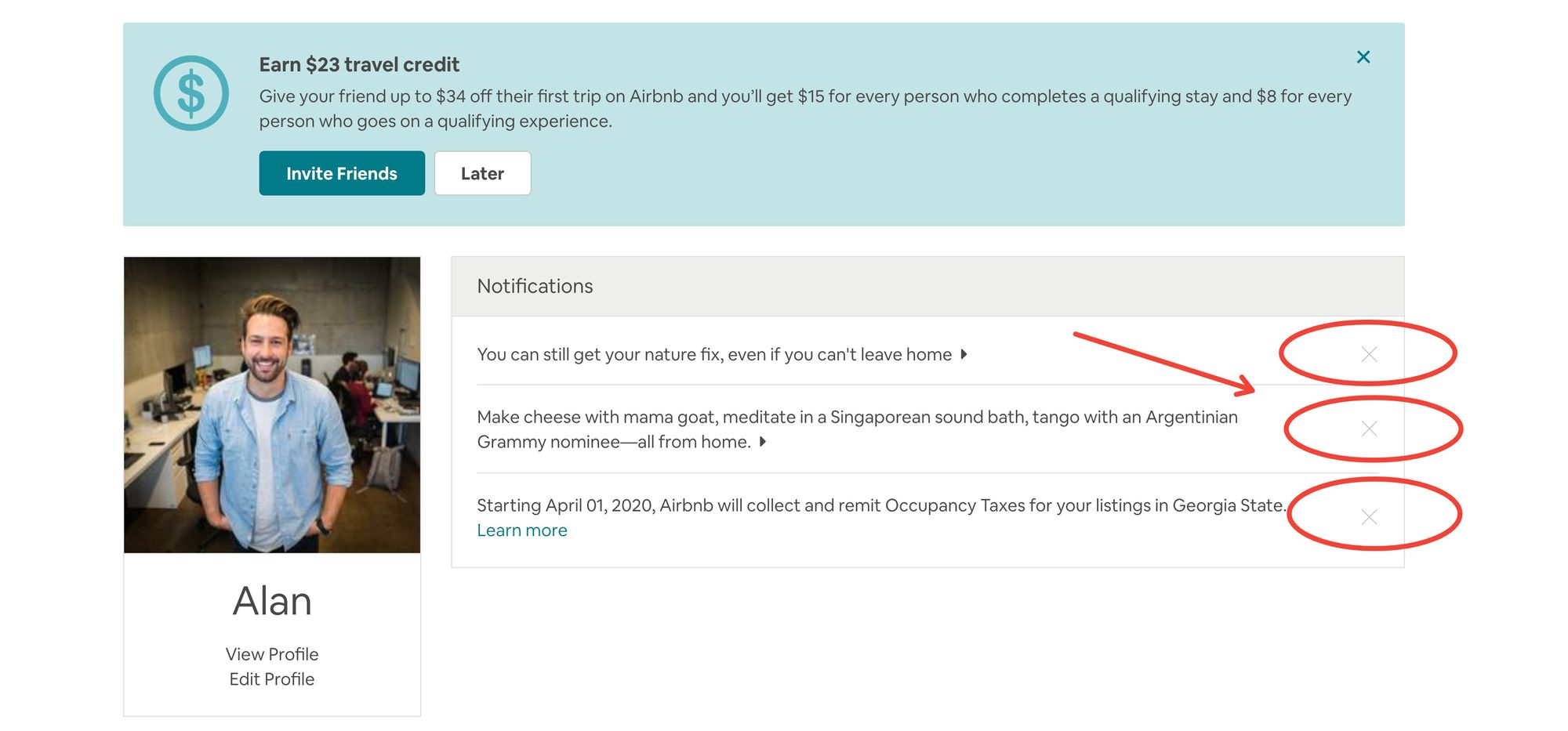Click the Notifications panel header

927,287
